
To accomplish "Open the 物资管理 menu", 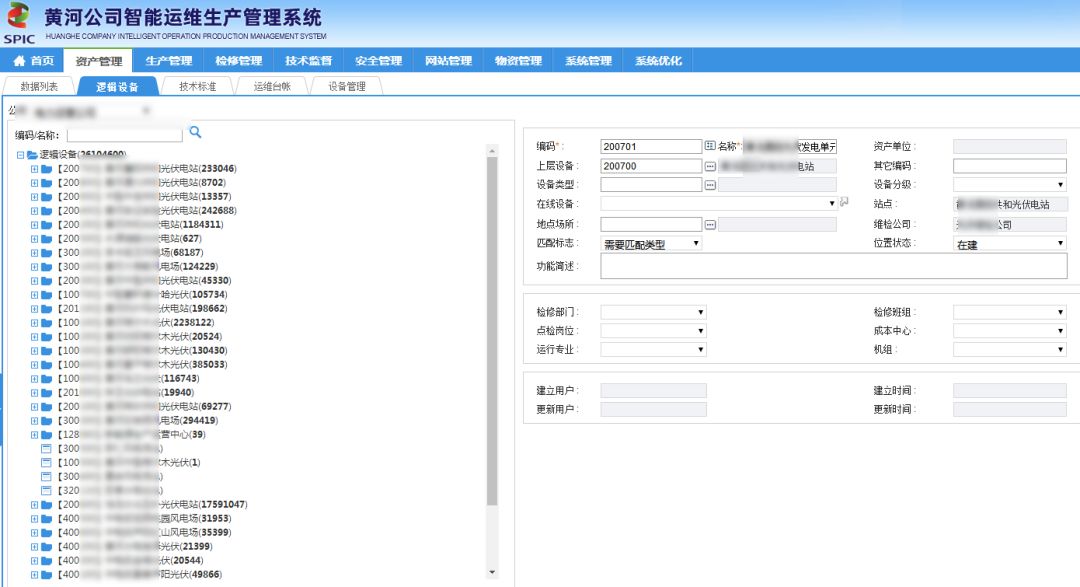I will pos(521,60).
